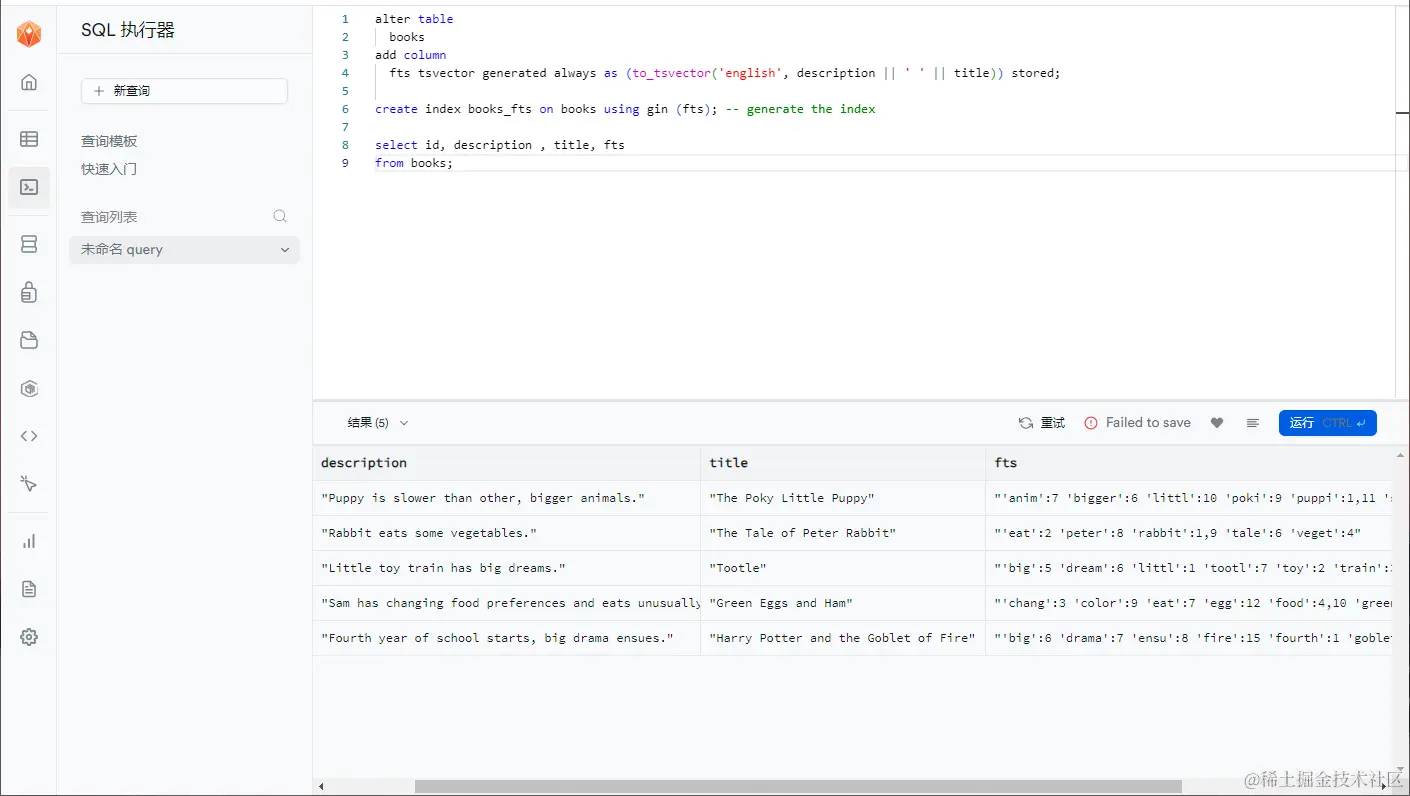This screenshot has height=796, width=1410.
Task: Create a new query with 新查询
Action: coord(184,91)
